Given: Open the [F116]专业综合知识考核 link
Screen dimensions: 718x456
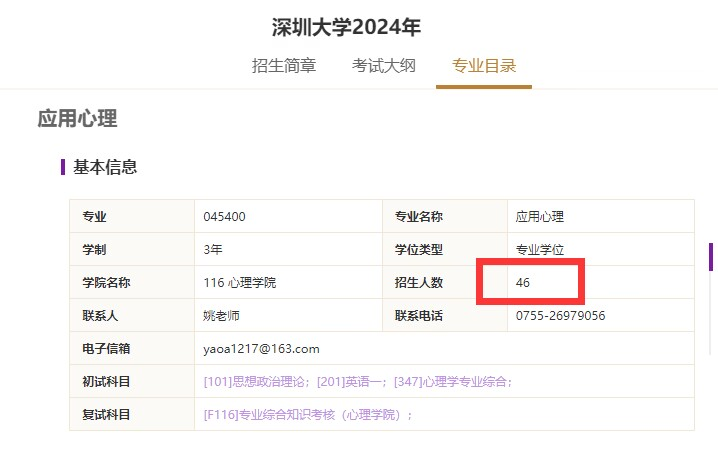Looking at the screenshot, I should [303, 414].
